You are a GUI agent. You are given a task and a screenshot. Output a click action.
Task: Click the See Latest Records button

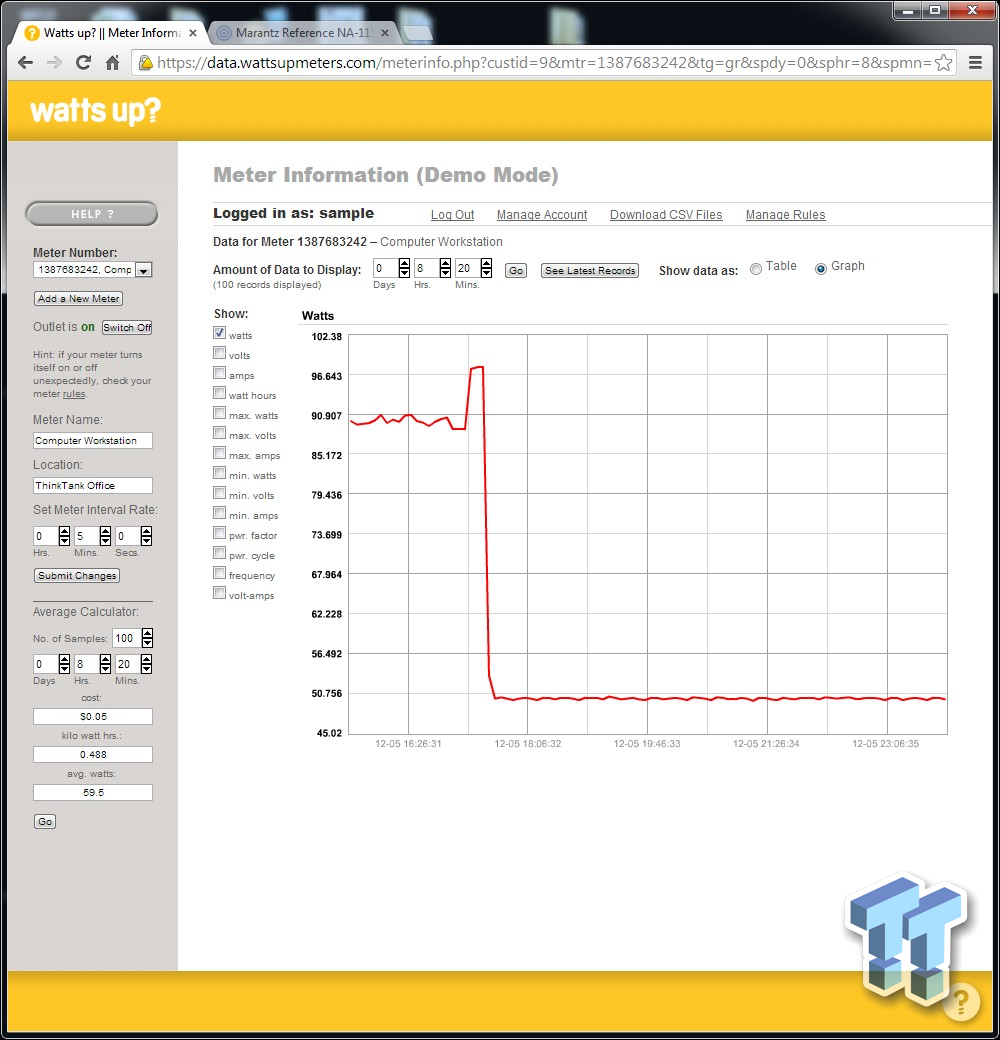tap(589, 270)
